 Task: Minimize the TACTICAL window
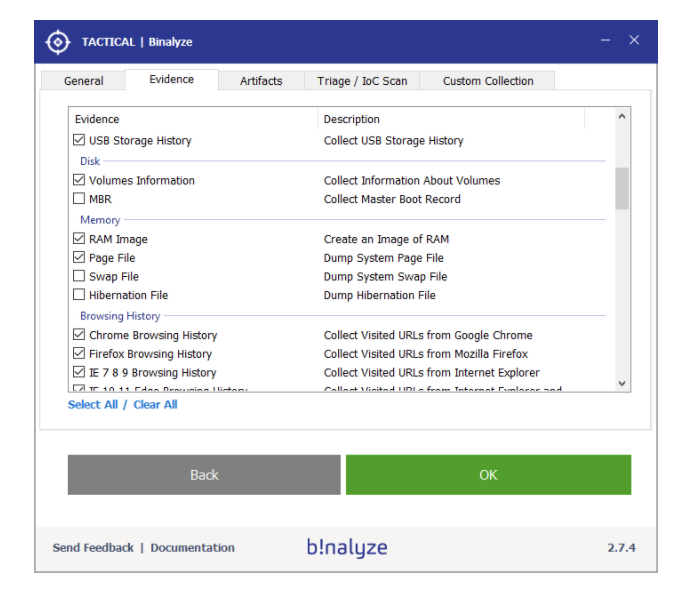click(x=605, y=40)
